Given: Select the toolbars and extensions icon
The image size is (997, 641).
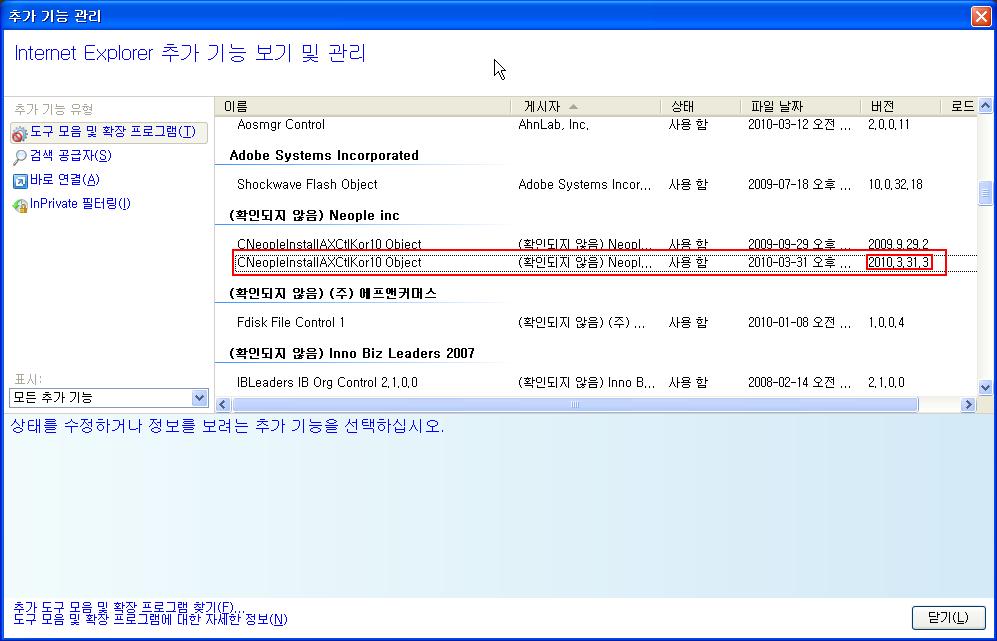Looking at the screenshot, I should click(19, 133).
